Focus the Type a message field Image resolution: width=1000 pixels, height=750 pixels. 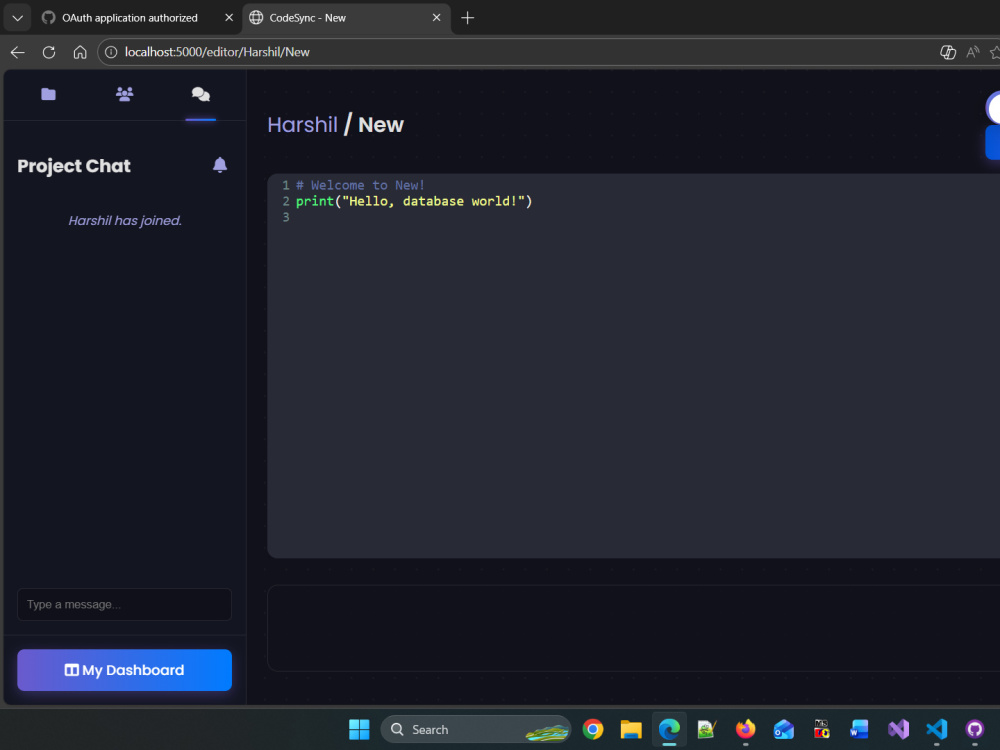click(124, 604)
